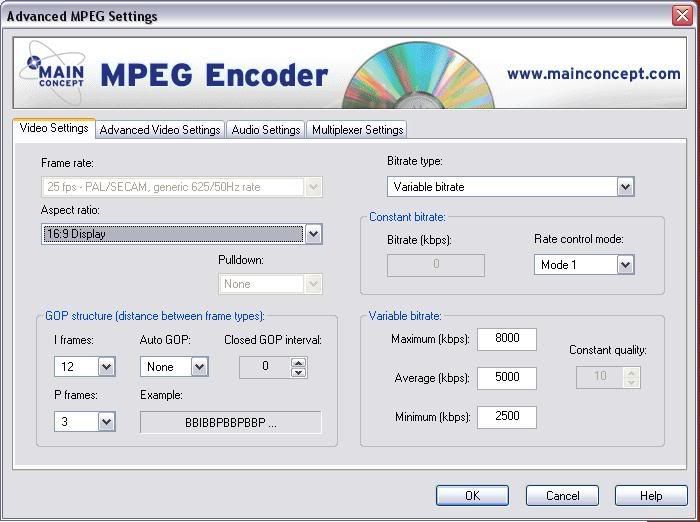Click the Minimum (kbps) field
This screenshot has width=700, height=522.
(x=507, y=417)
